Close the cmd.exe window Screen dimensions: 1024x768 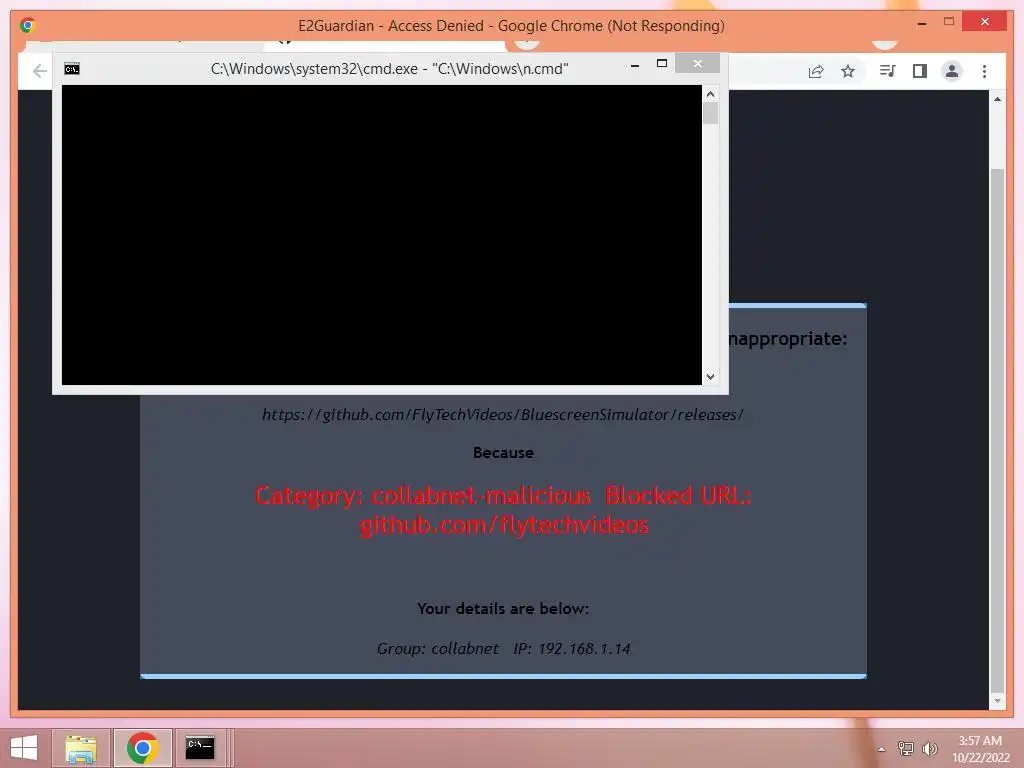(x=697, y=63)
